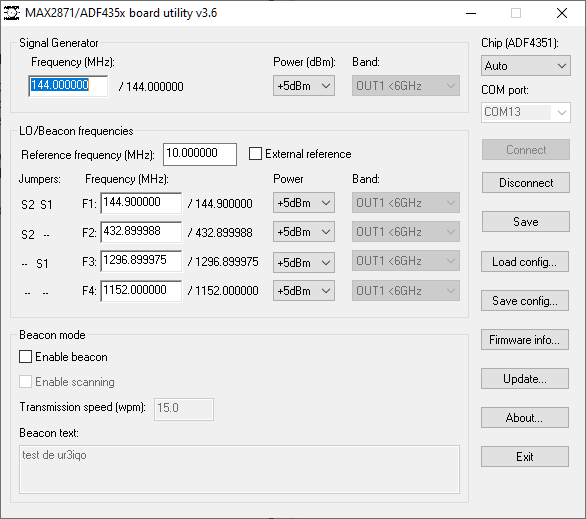This screenshot has width=586, height=519.
Task: Click Save config button
Action: click(x=525, y=300)
